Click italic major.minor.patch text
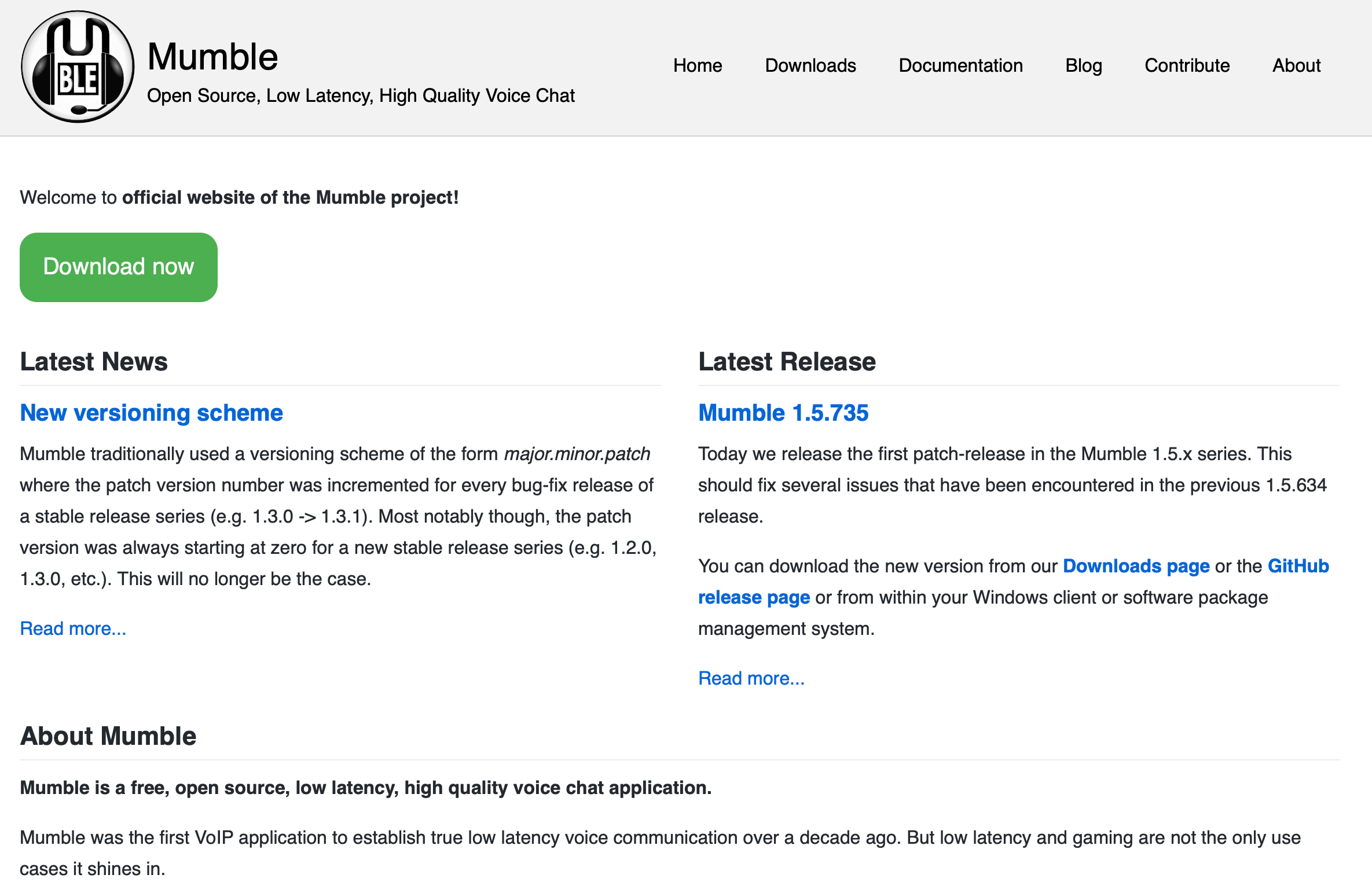Viewport: 1372px width, 882px height. click(577, 454)
